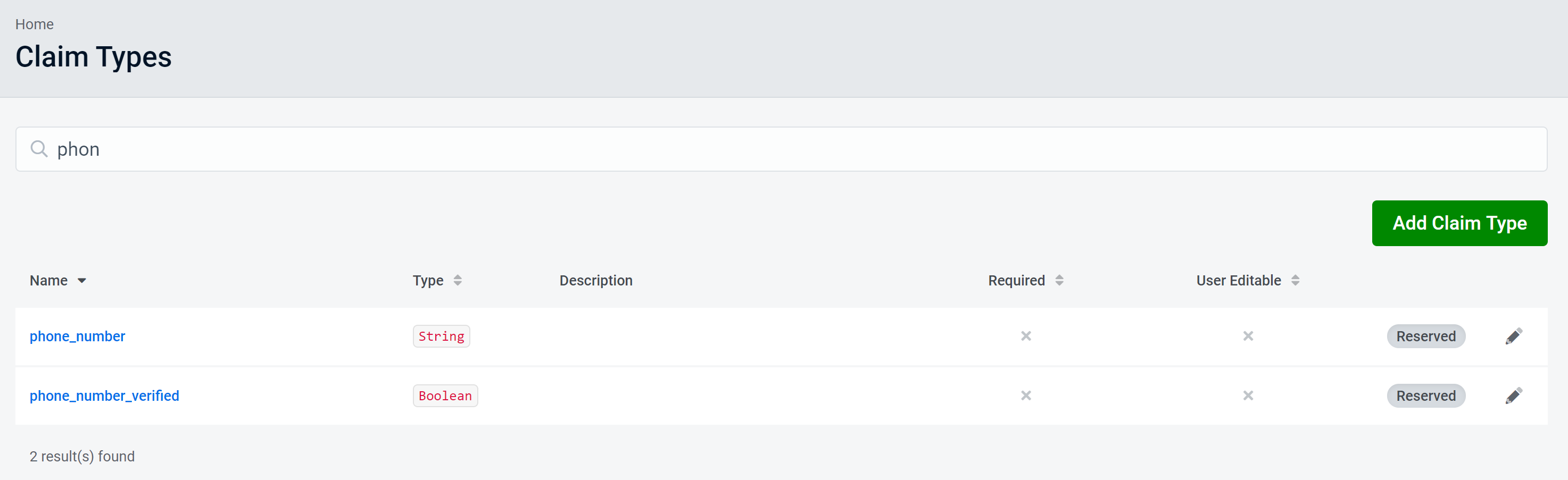Focus the search field containing phon
The image size is (1568, 480).
click(x=791, y=149)
